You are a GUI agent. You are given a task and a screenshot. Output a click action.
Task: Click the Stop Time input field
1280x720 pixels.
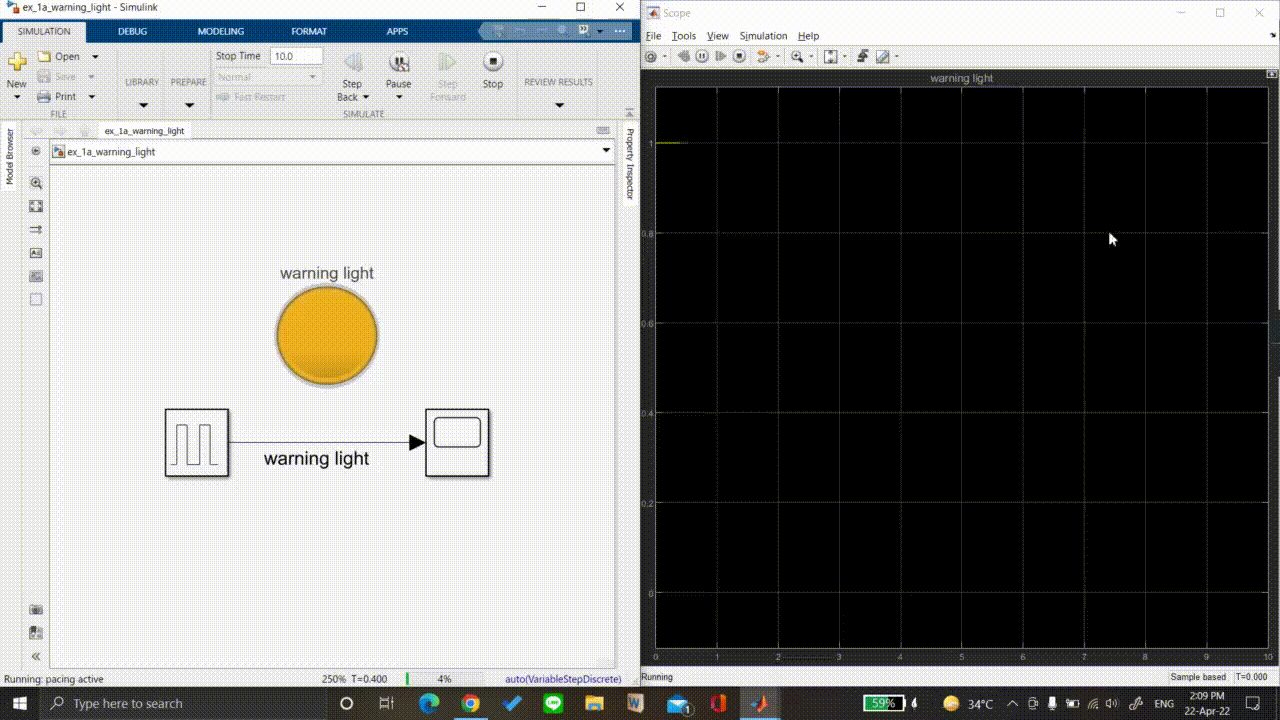coord(296,57)
